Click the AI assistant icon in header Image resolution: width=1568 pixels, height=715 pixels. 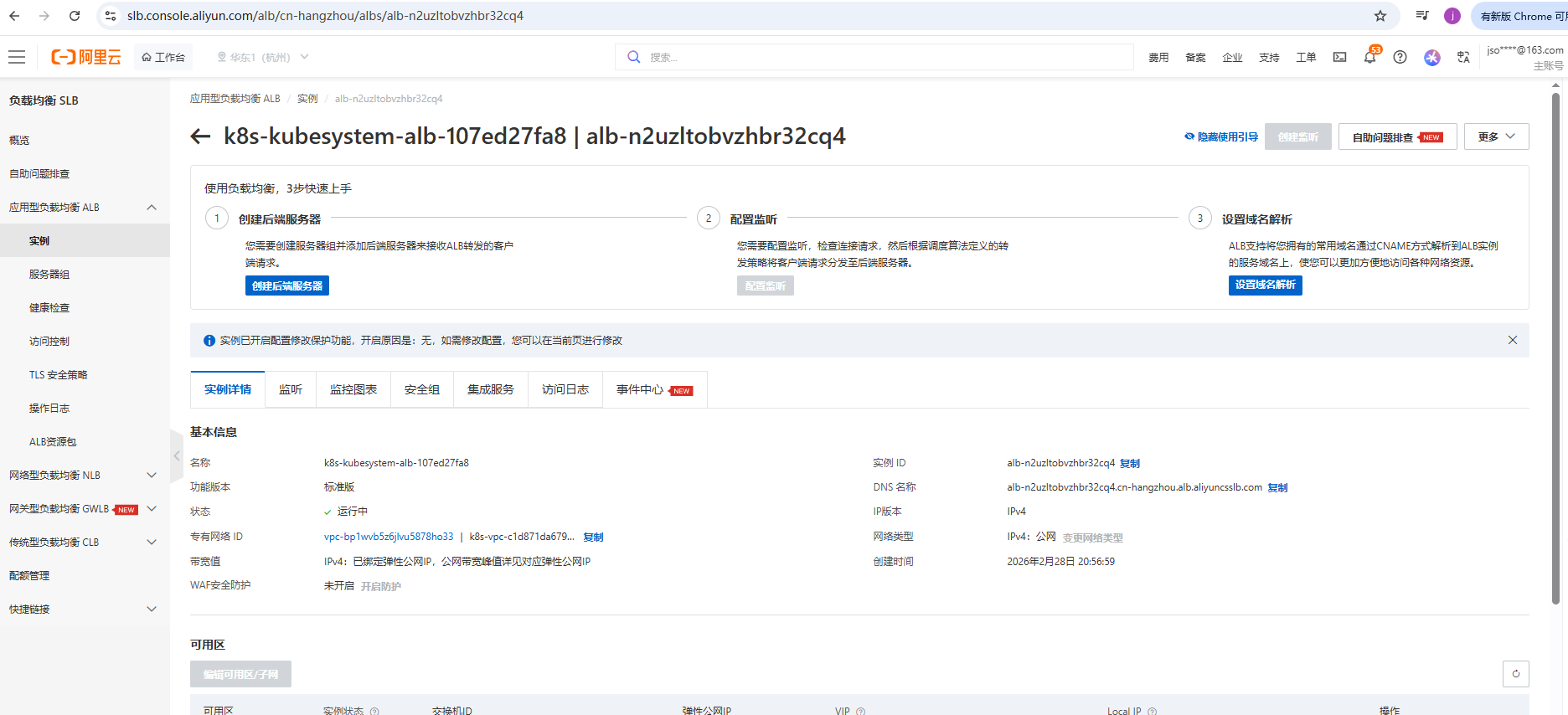coord(1432,57)
